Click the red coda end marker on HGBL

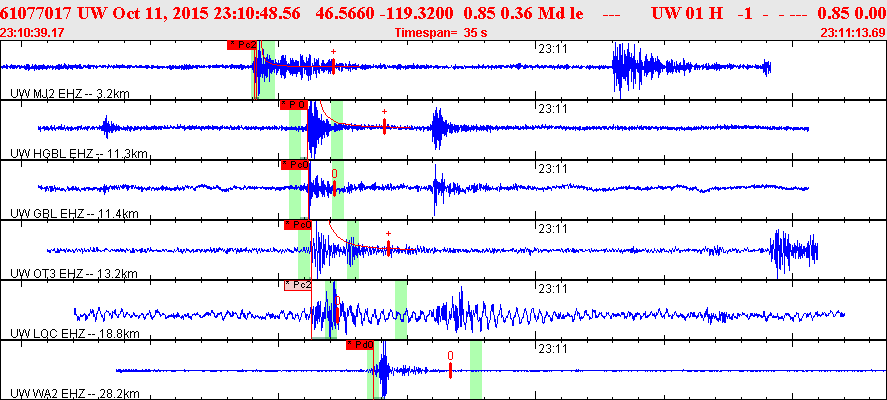384,125
